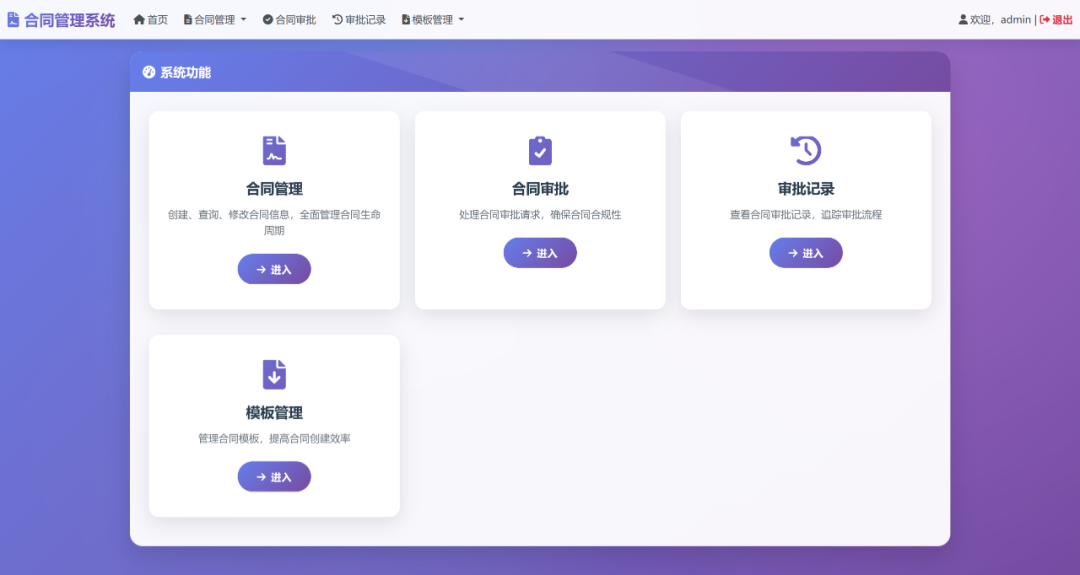Click 进入 button on the 合同管理 card
Viewport: 1080px width, 575px height.
[x=274, y=269]
